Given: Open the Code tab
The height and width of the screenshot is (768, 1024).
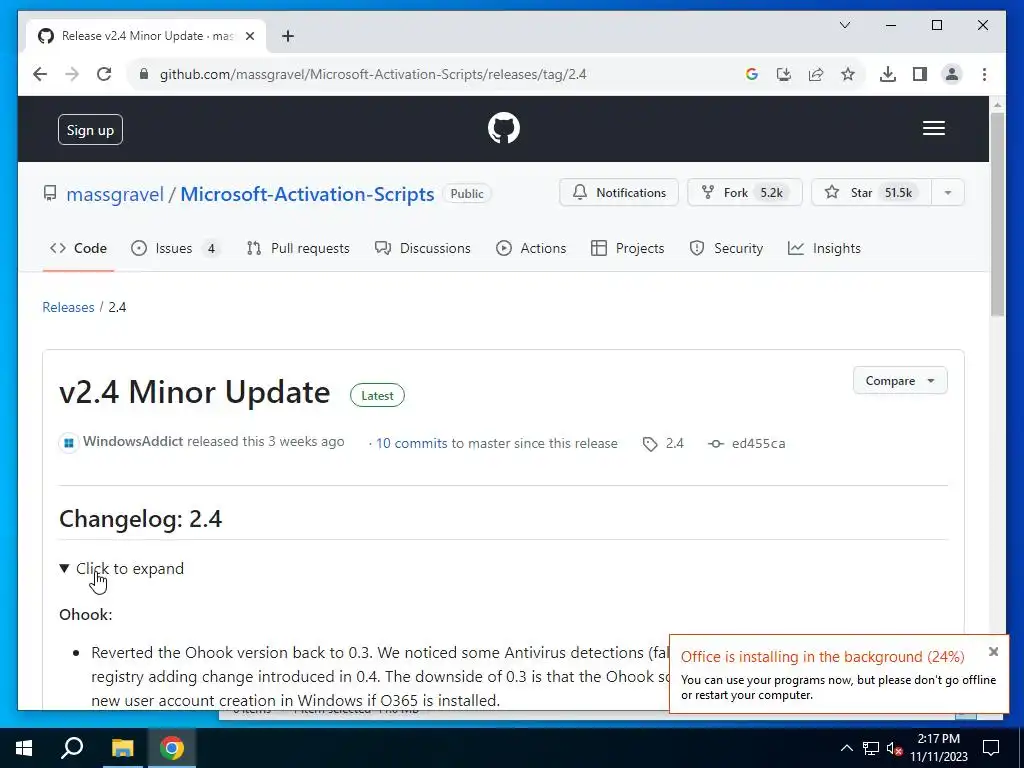Looking at the screenshot, I should [x=78, y=248].
